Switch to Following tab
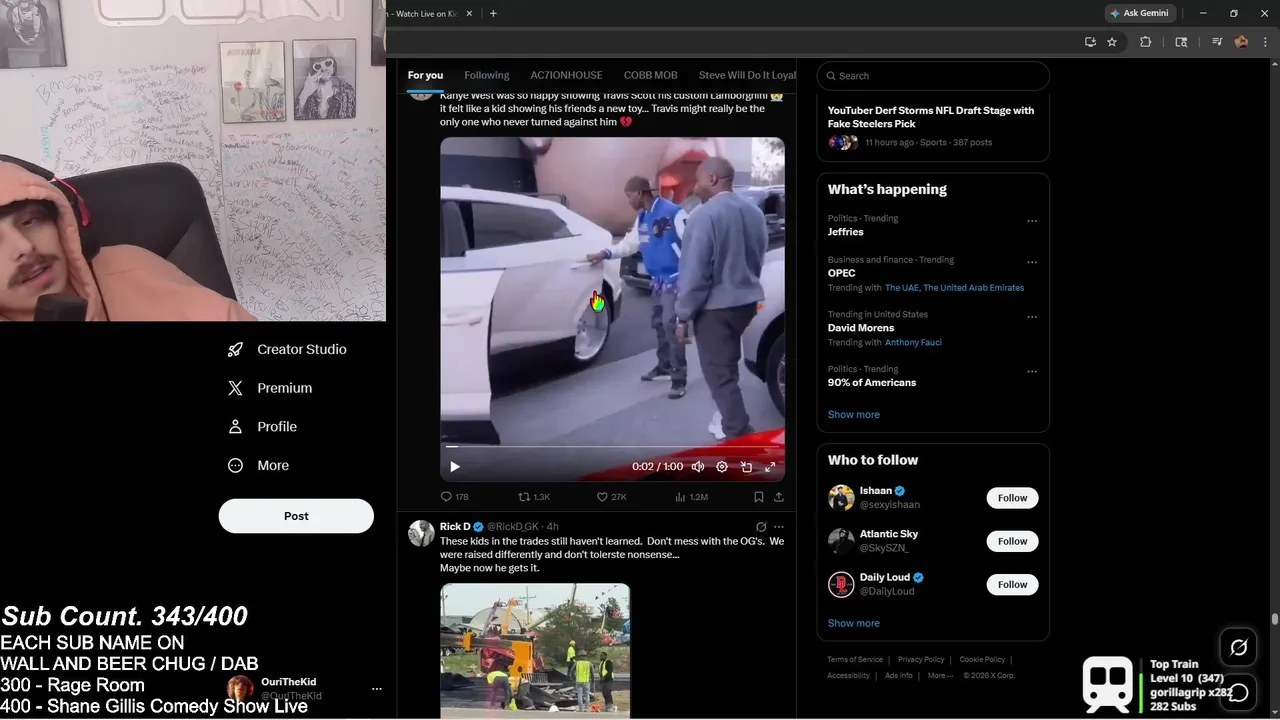 pyautogui.click(x=487, y=75)
